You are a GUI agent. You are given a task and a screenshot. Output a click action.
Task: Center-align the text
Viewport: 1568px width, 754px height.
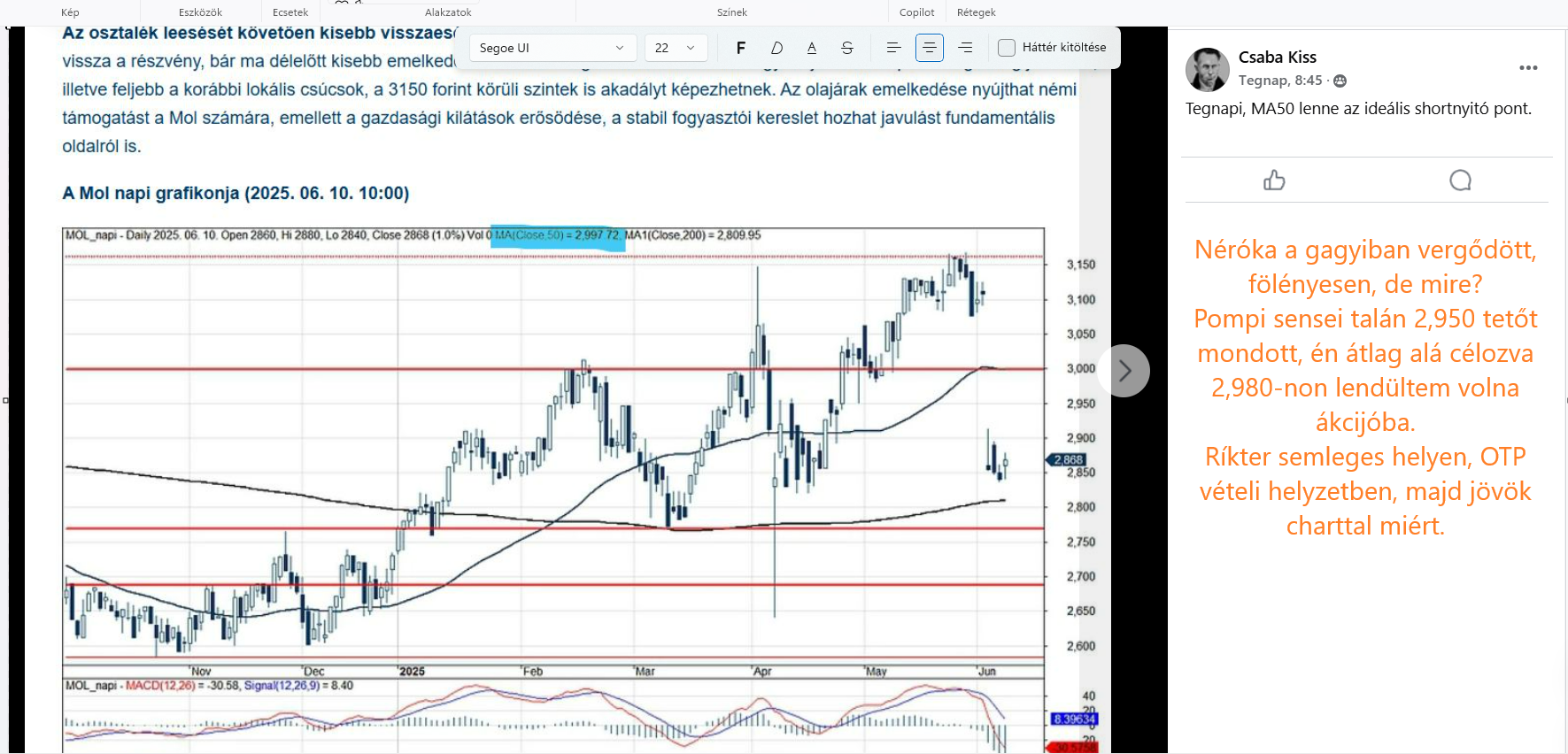tap(929, 48)
